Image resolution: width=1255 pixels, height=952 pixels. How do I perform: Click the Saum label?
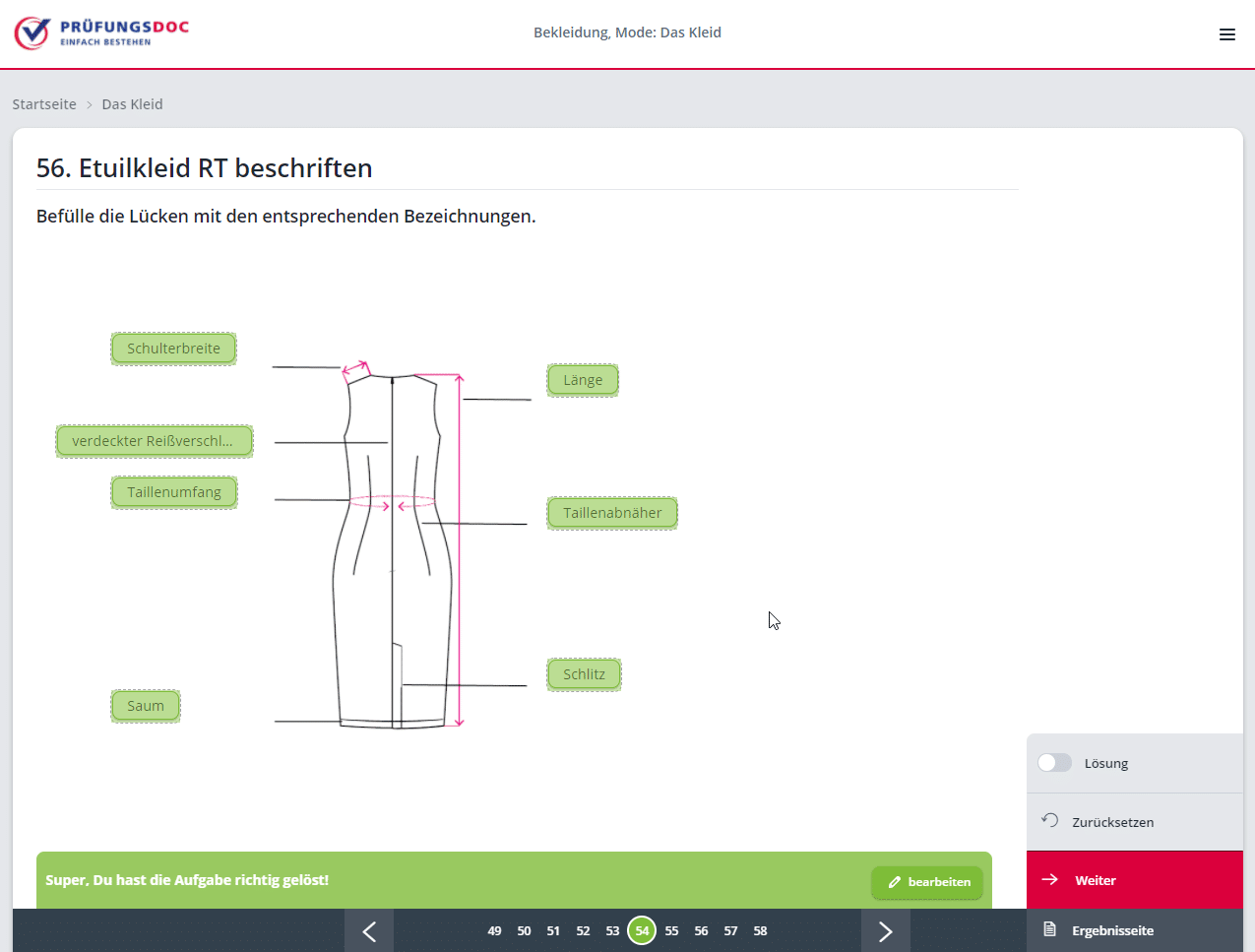[146, 706]
